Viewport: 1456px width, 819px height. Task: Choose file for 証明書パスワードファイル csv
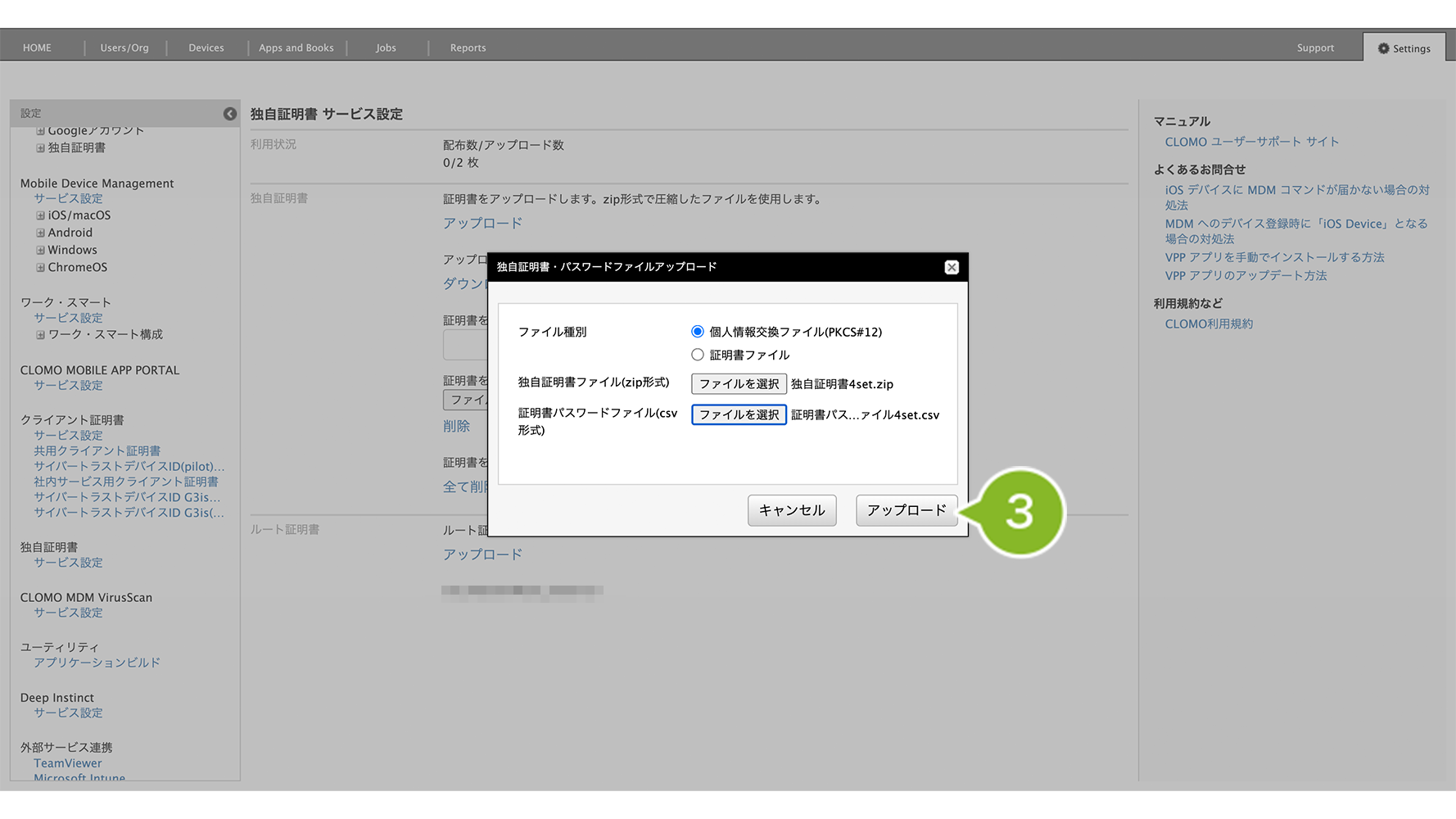pos(739,415)
